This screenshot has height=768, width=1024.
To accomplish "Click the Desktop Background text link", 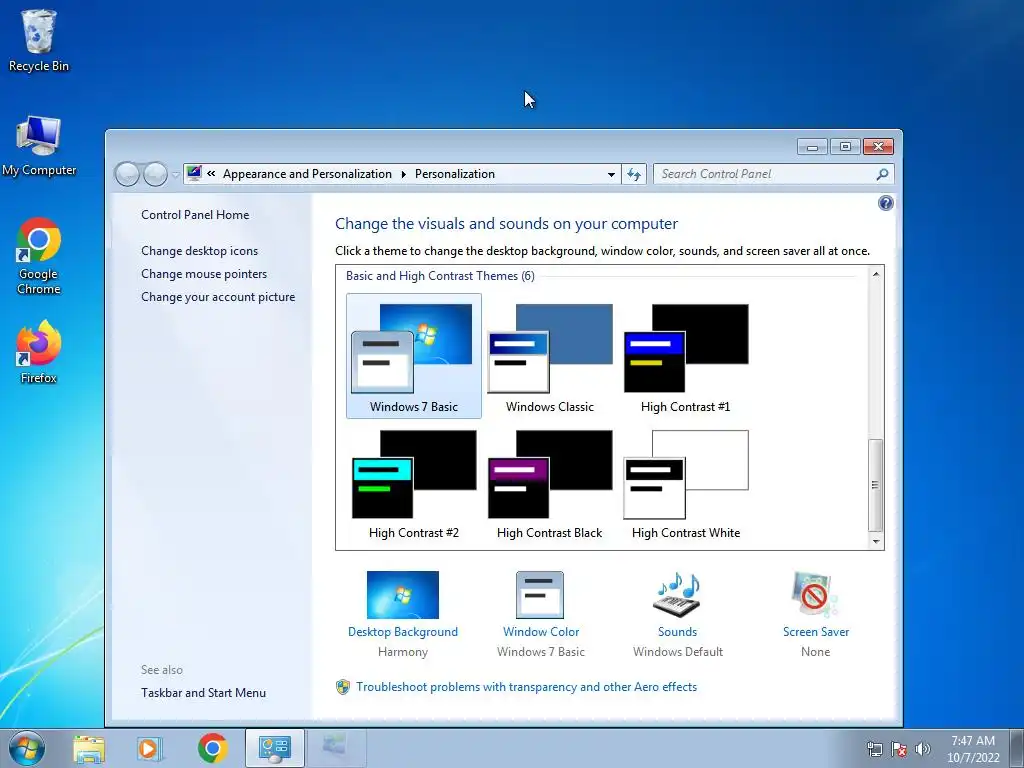I will click(x=403, y=632).
